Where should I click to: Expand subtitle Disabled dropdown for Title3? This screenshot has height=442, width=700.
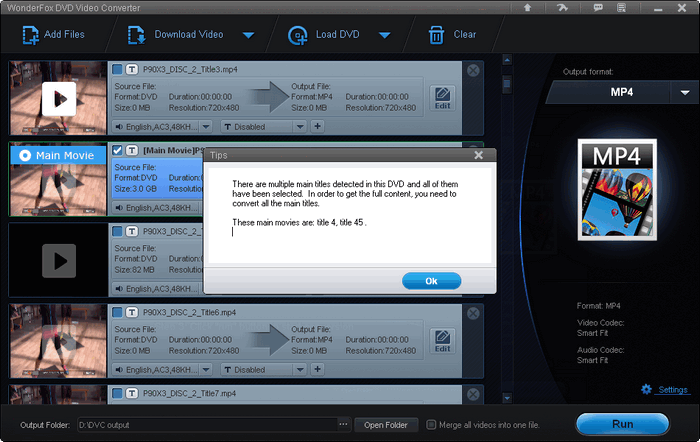click(300, 127)
